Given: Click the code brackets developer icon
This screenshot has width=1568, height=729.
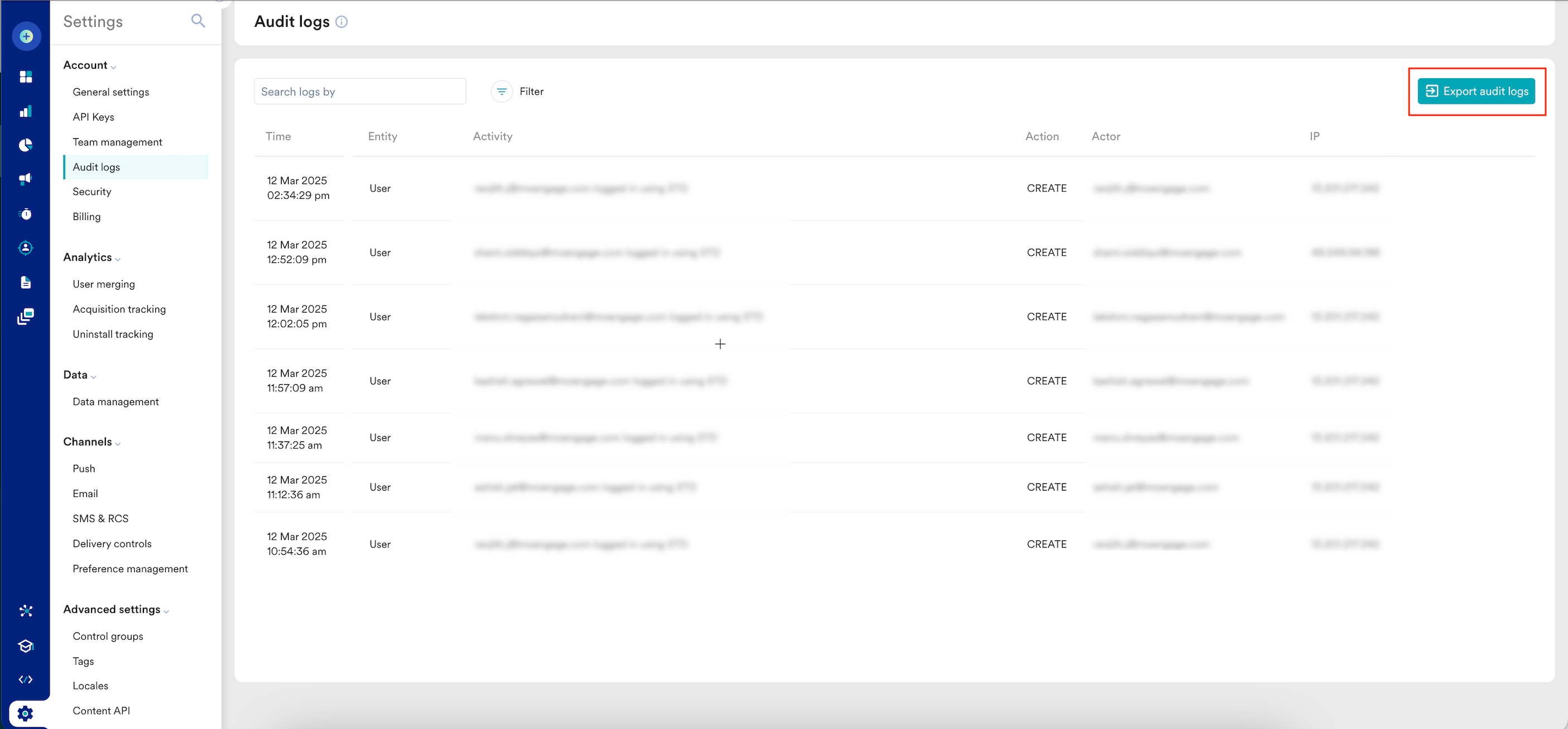Looking at the screenshot, I should point(26,680).
